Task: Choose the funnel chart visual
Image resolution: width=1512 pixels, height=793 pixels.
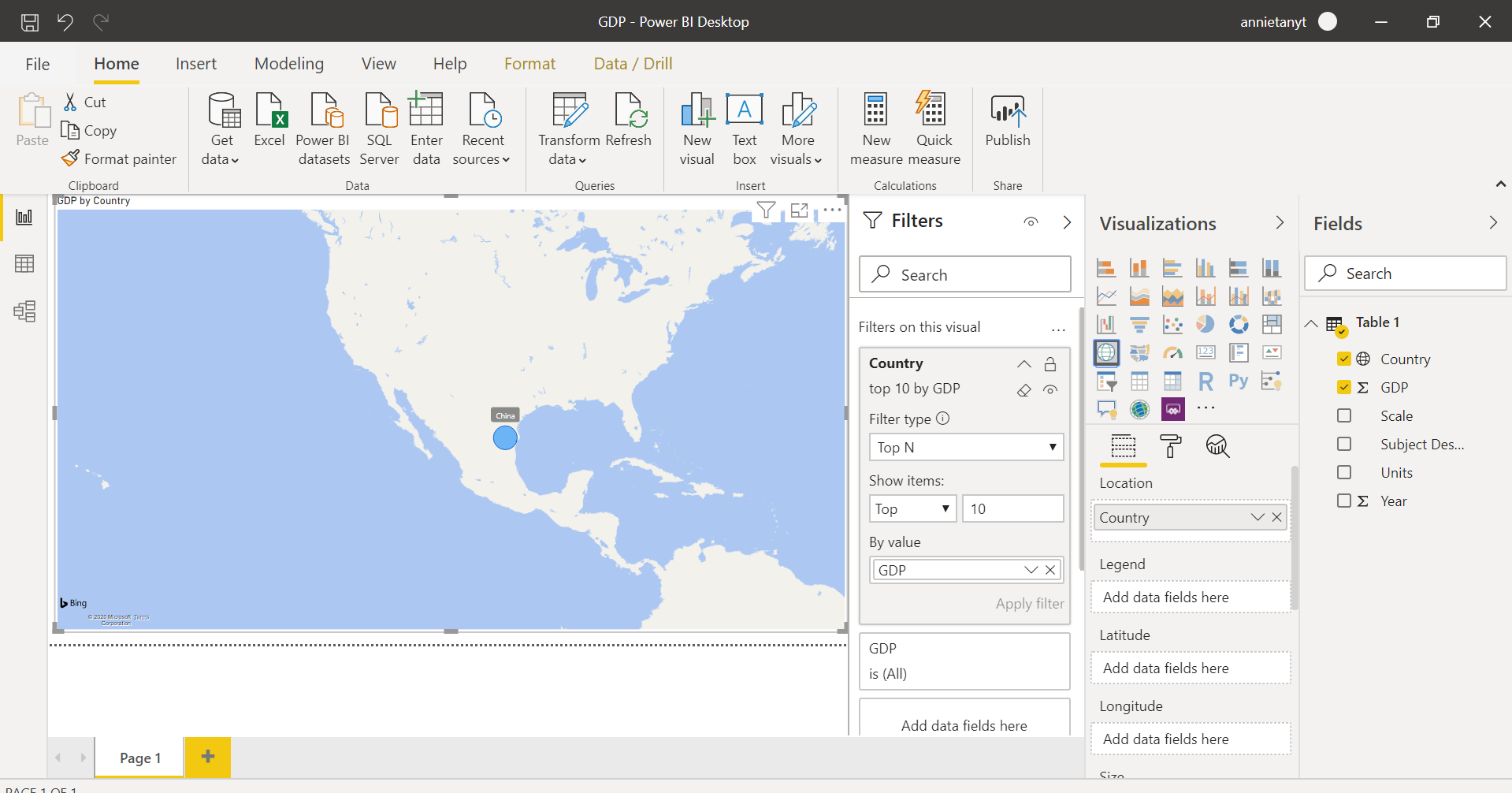Action: click(1139, 325)
